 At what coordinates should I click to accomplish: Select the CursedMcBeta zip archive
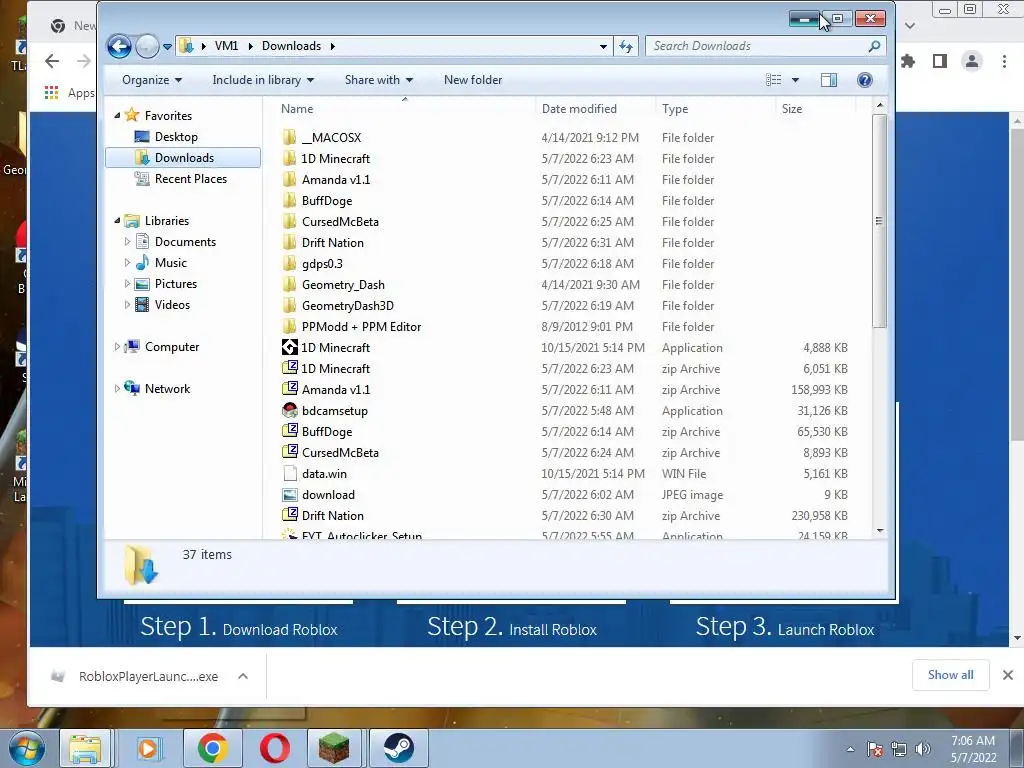point(340,453)
